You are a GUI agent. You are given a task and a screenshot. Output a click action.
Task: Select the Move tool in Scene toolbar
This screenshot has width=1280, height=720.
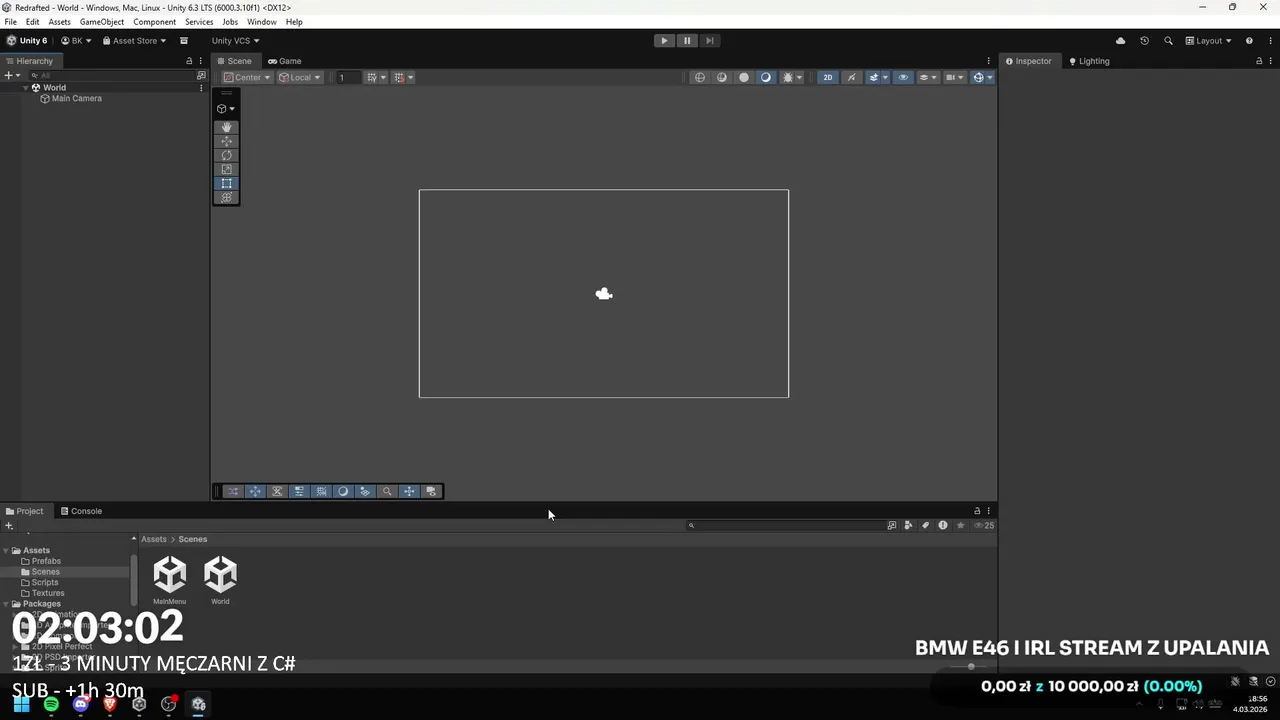(226, 141)
